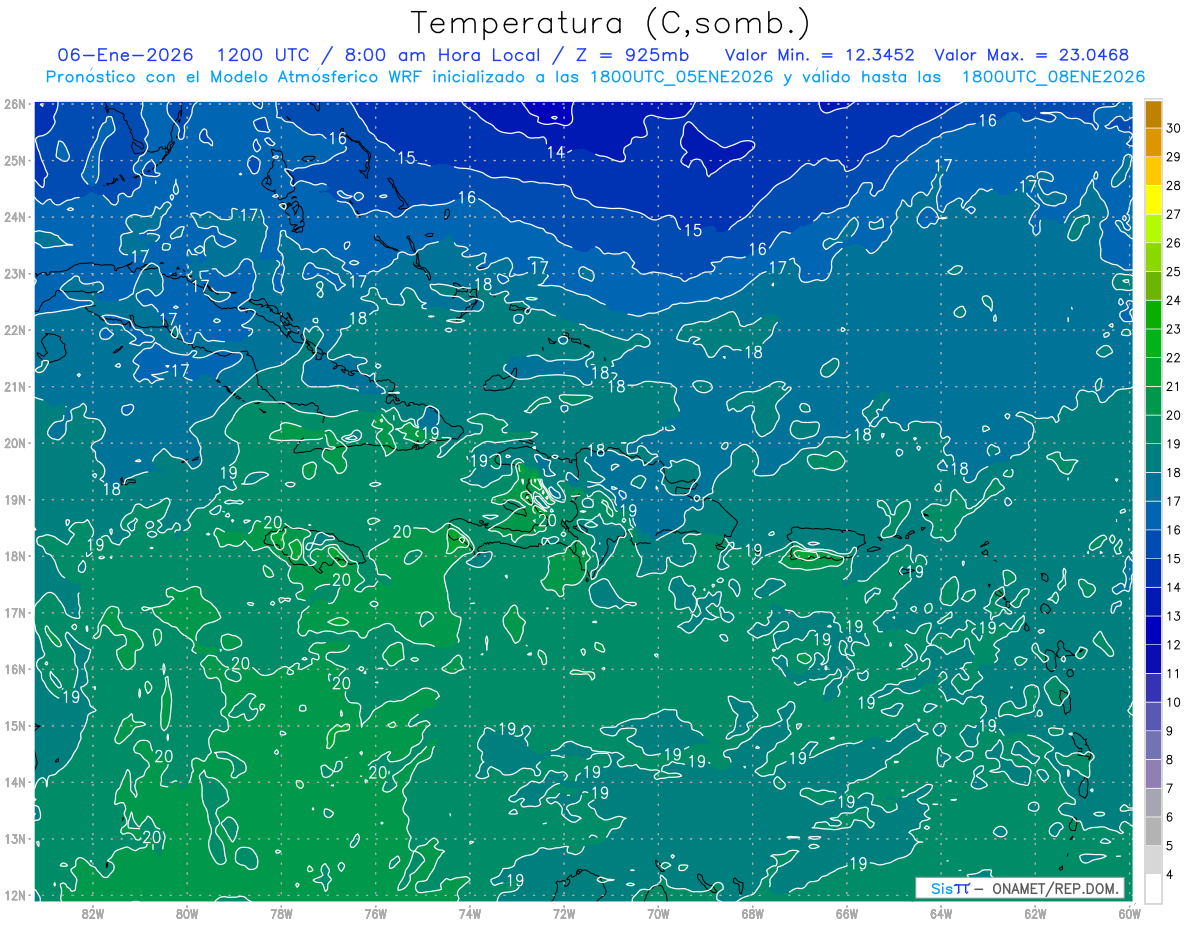The height and width of the screenshot is (927, 1200).
Task: Click the '64W' longitude axis label
Action: coord(941,913)
